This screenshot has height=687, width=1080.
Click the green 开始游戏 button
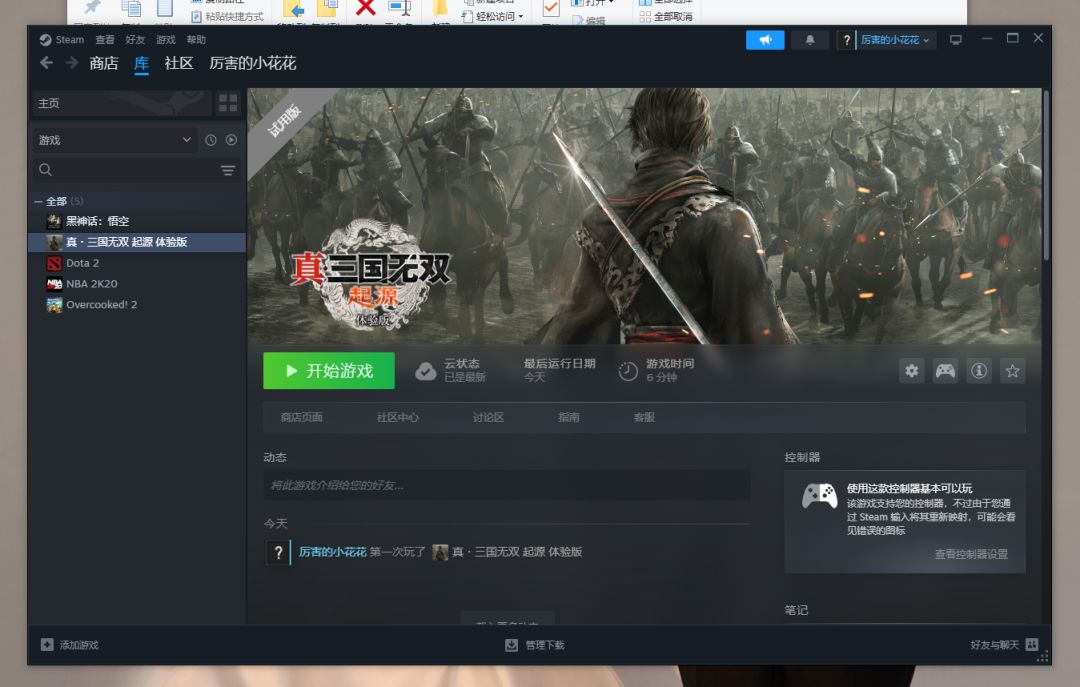coord(329,371)
